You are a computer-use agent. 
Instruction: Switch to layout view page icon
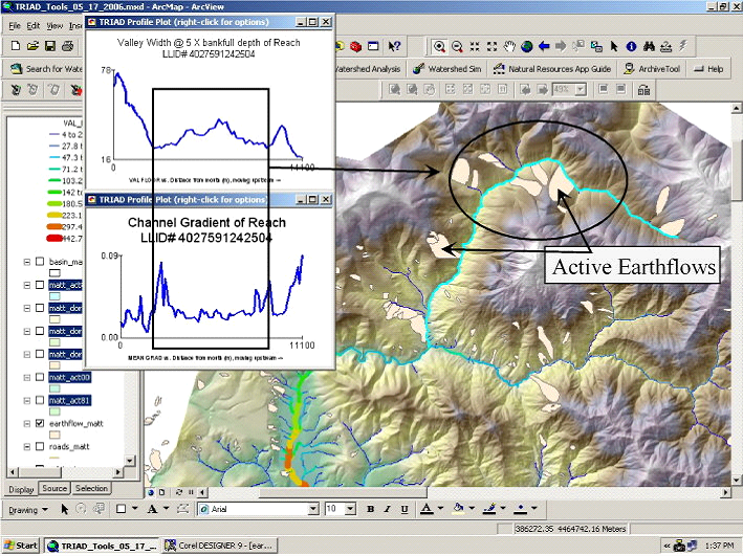[162, 492]
